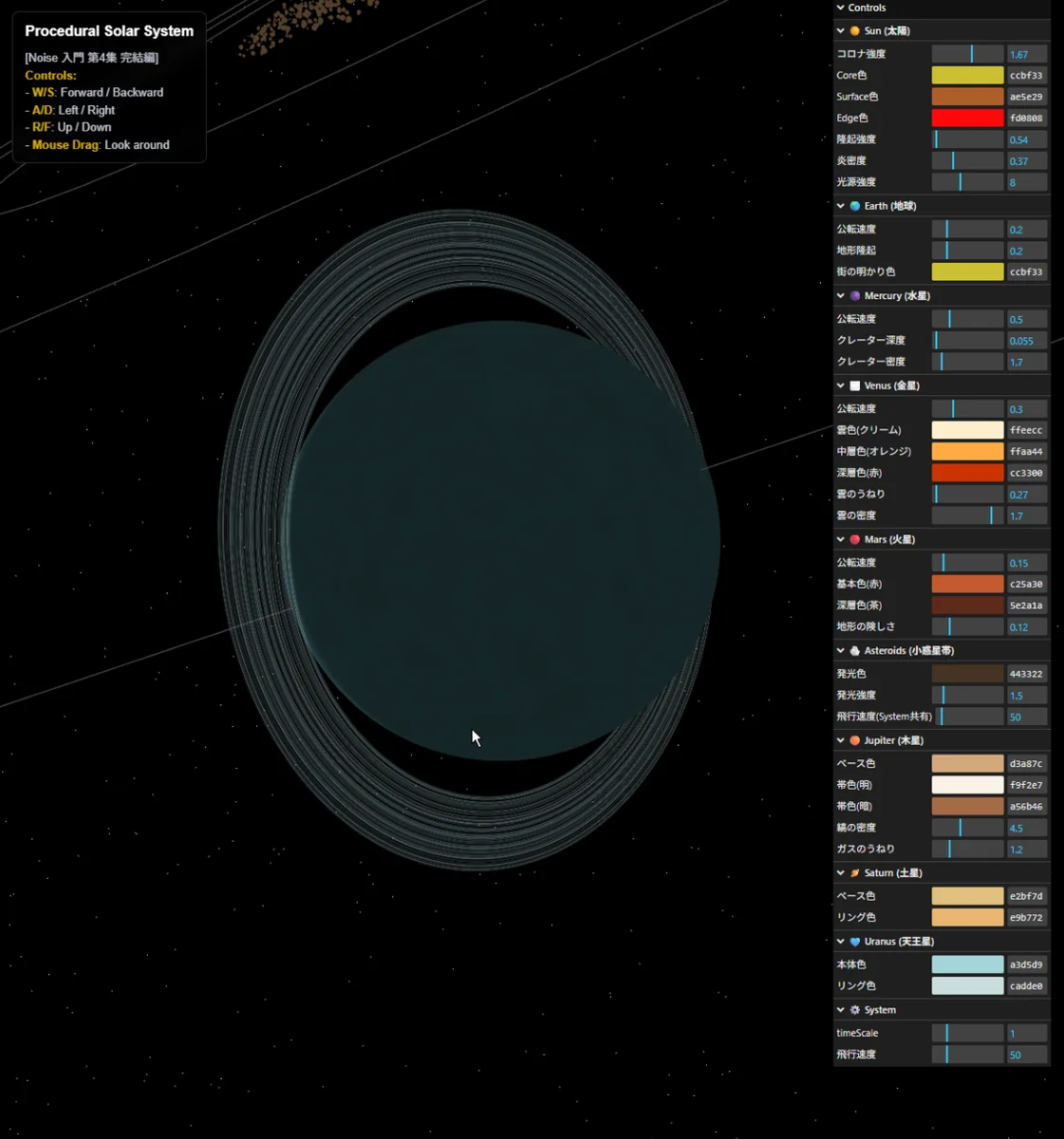
Task: Click the Jupiter 縞の密度 slider
Action: click(966, 828)
